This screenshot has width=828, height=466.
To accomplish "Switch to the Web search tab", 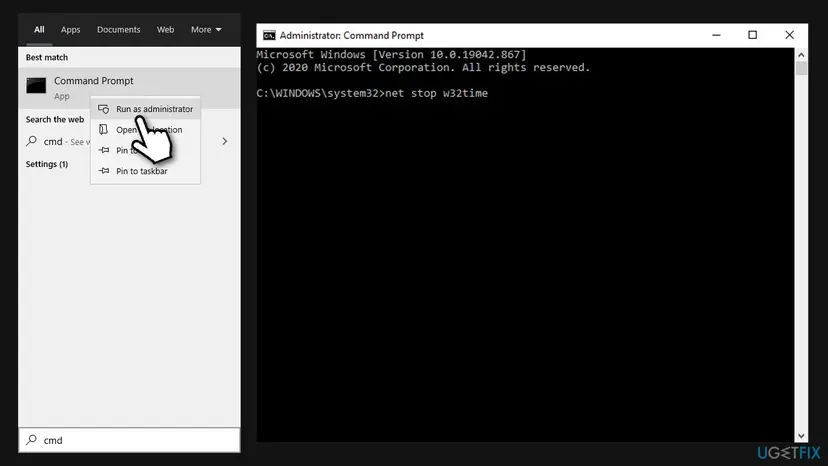I will click(x=165, y=30).
